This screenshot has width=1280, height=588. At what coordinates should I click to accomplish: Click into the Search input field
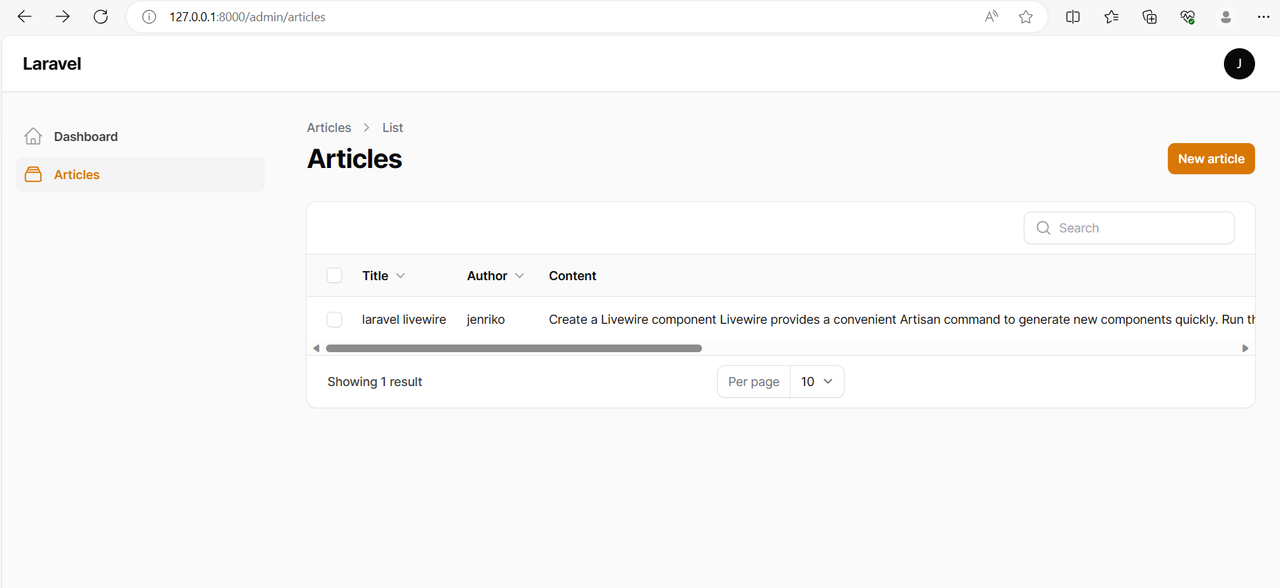1129,228
